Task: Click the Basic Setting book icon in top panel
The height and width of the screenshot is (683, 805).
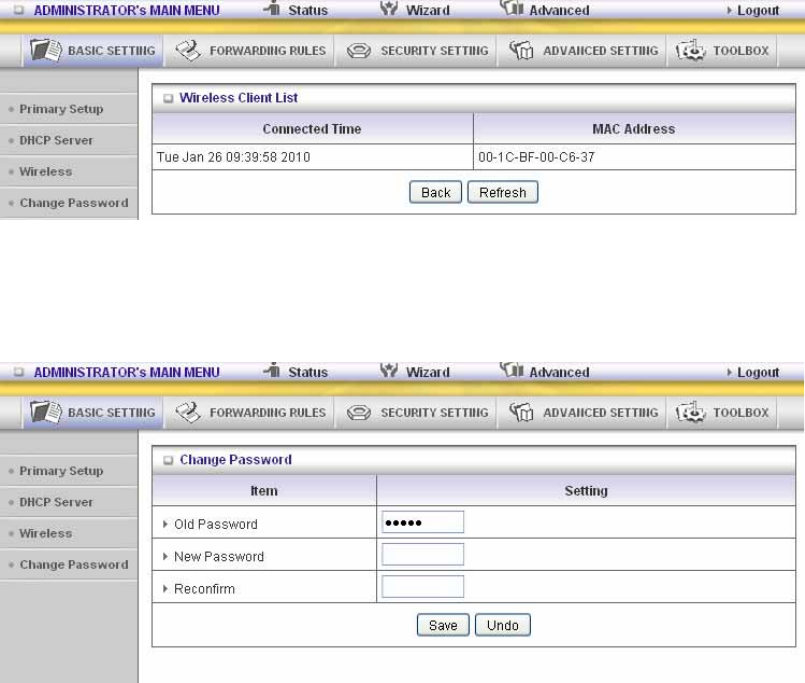Action: point(46,50)
